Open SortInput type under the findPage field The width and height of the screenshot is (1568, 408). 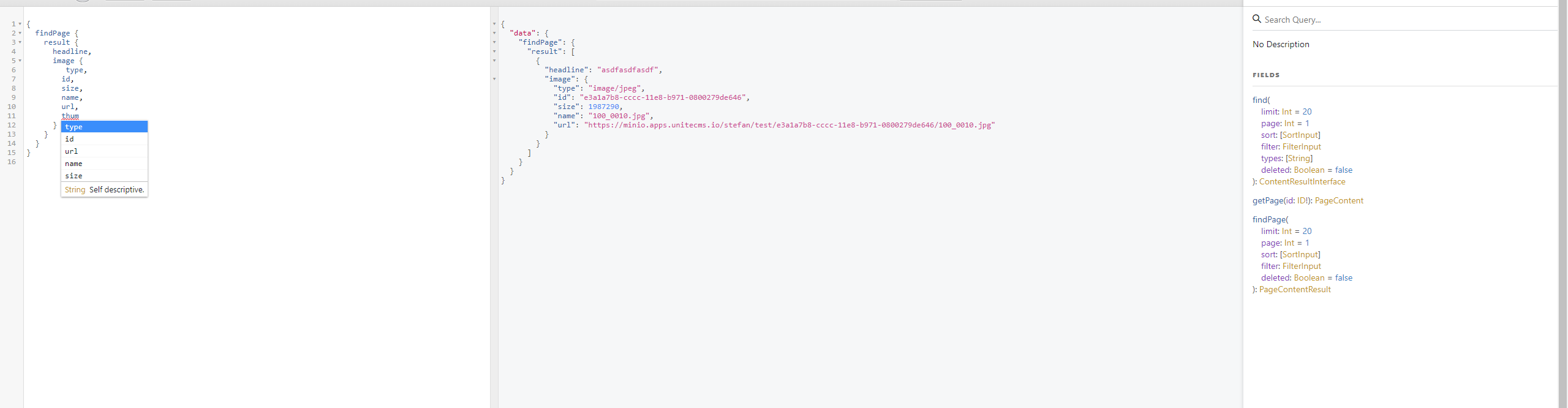tap(1300, 254)
